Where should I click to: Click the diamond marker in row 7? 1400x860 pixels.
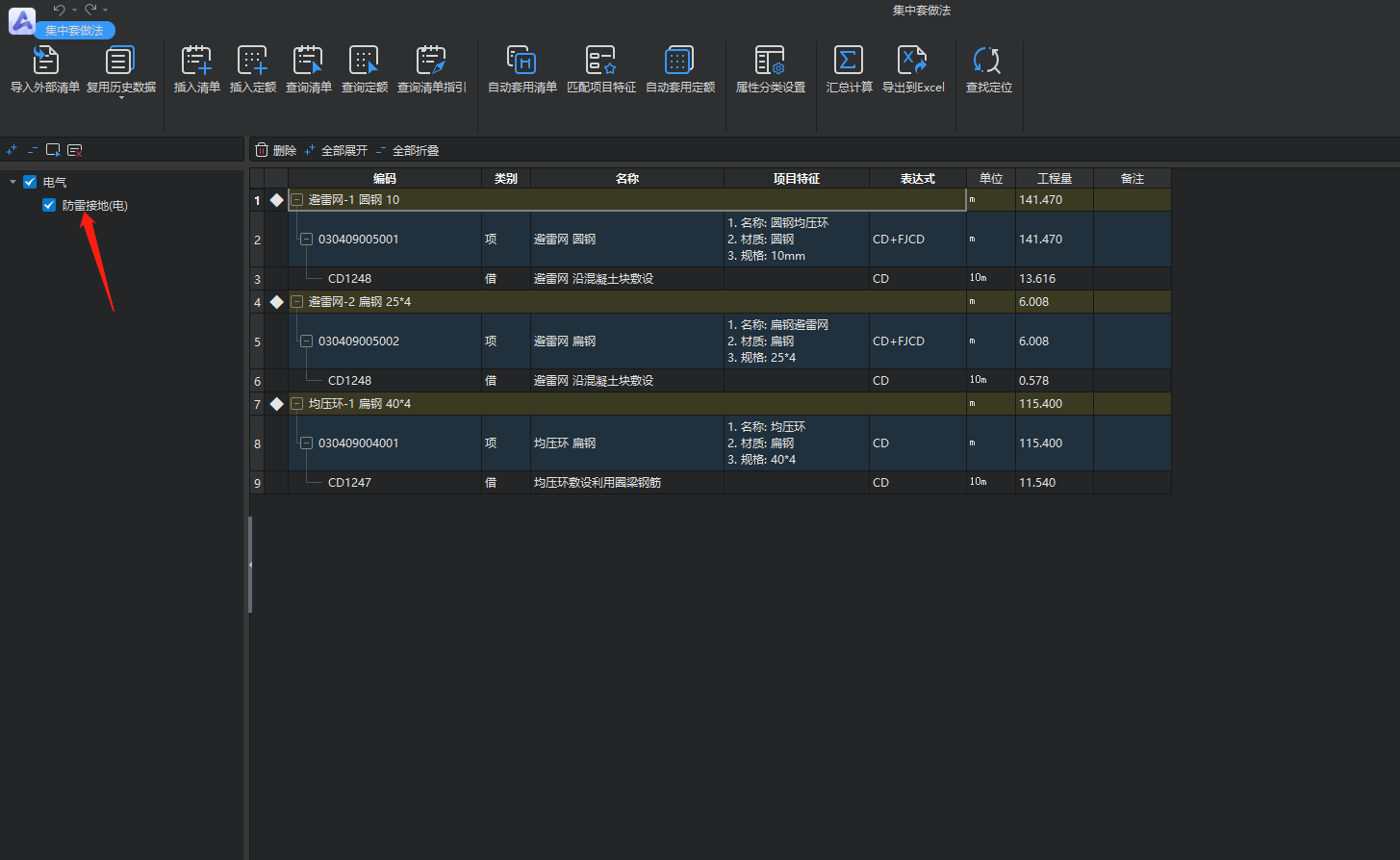click(276, 404)
